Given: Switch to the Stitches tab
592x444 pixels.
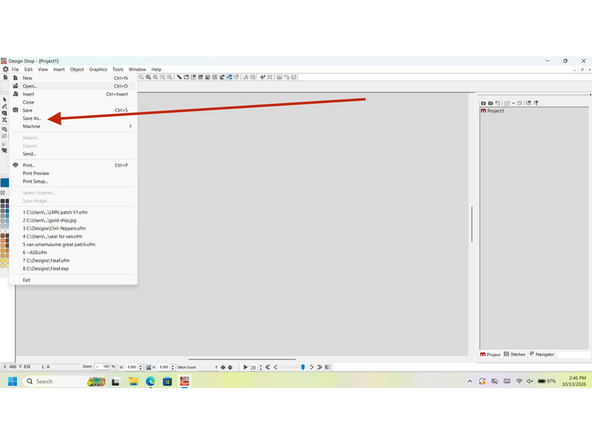Looking at the screenshot, I should pos(514,354).
